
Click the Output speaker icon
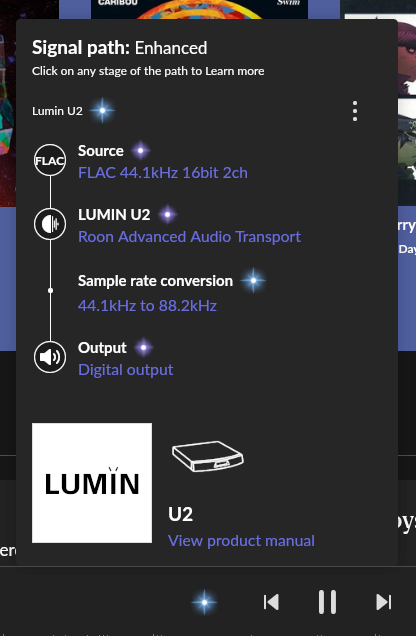(x=50, y=357)
